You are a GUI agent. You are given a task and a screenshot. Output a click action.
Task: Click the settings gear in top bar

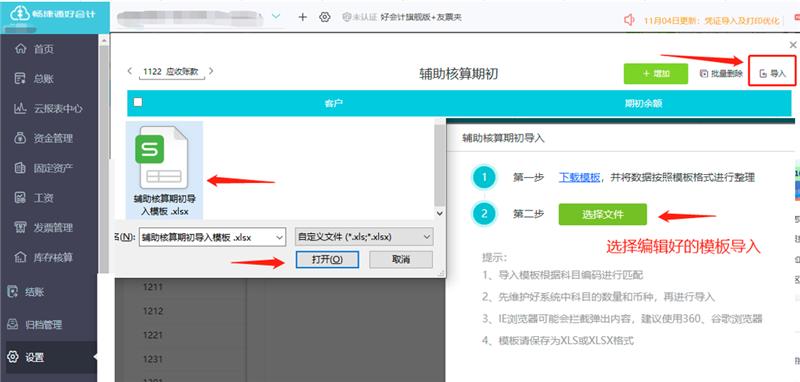point(324,17)
